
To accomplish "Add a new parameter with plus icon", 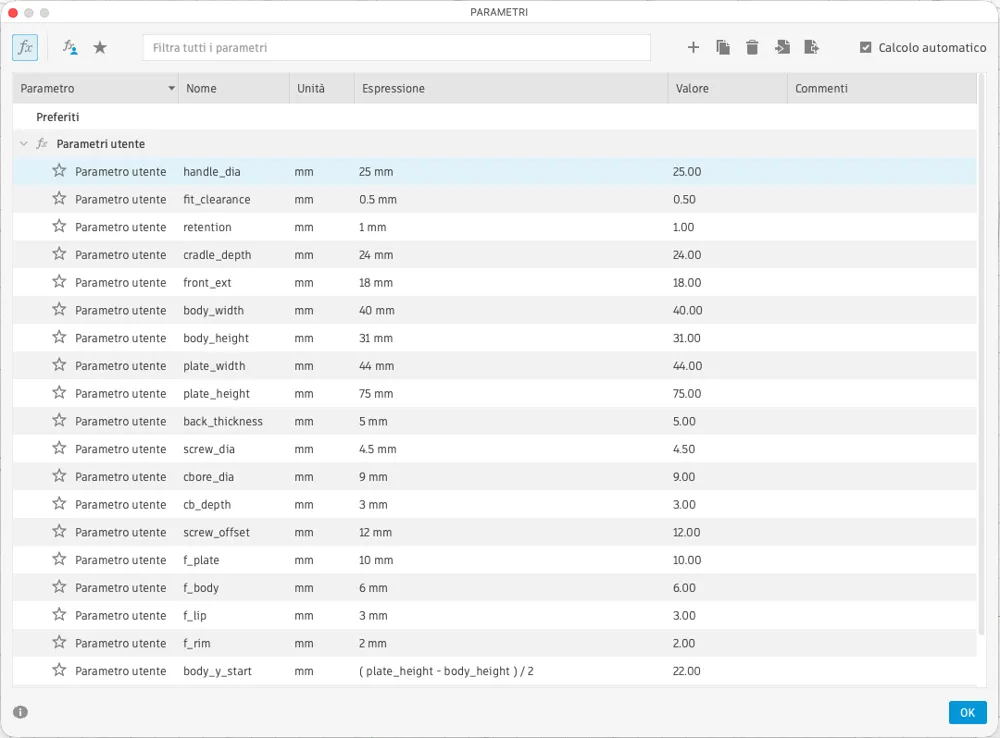I will 693,47.
